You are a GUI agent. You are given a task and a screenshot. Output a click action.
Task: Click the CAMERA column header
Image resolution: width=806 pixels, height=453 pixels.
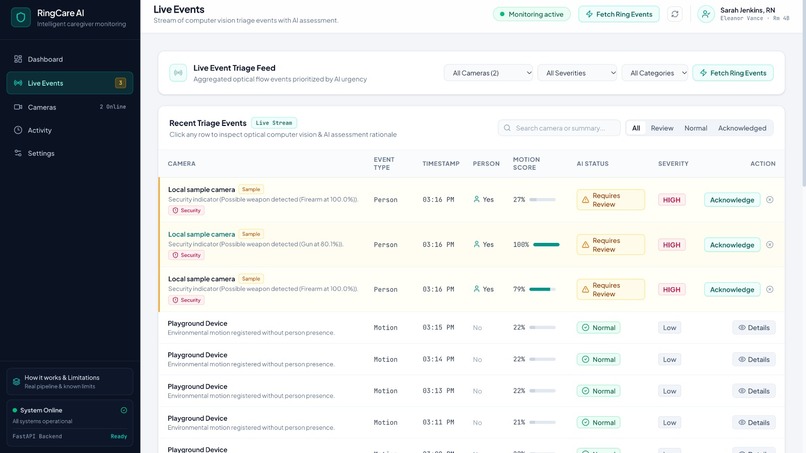(181, 164)
